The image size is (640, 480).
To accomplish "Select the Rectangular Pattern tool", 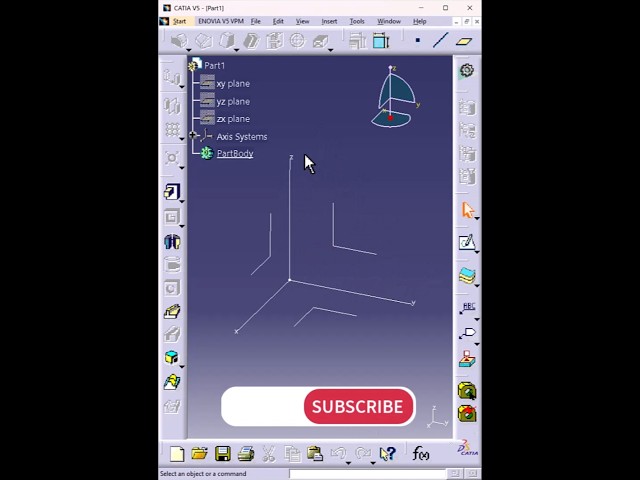I will coord(172,130).
